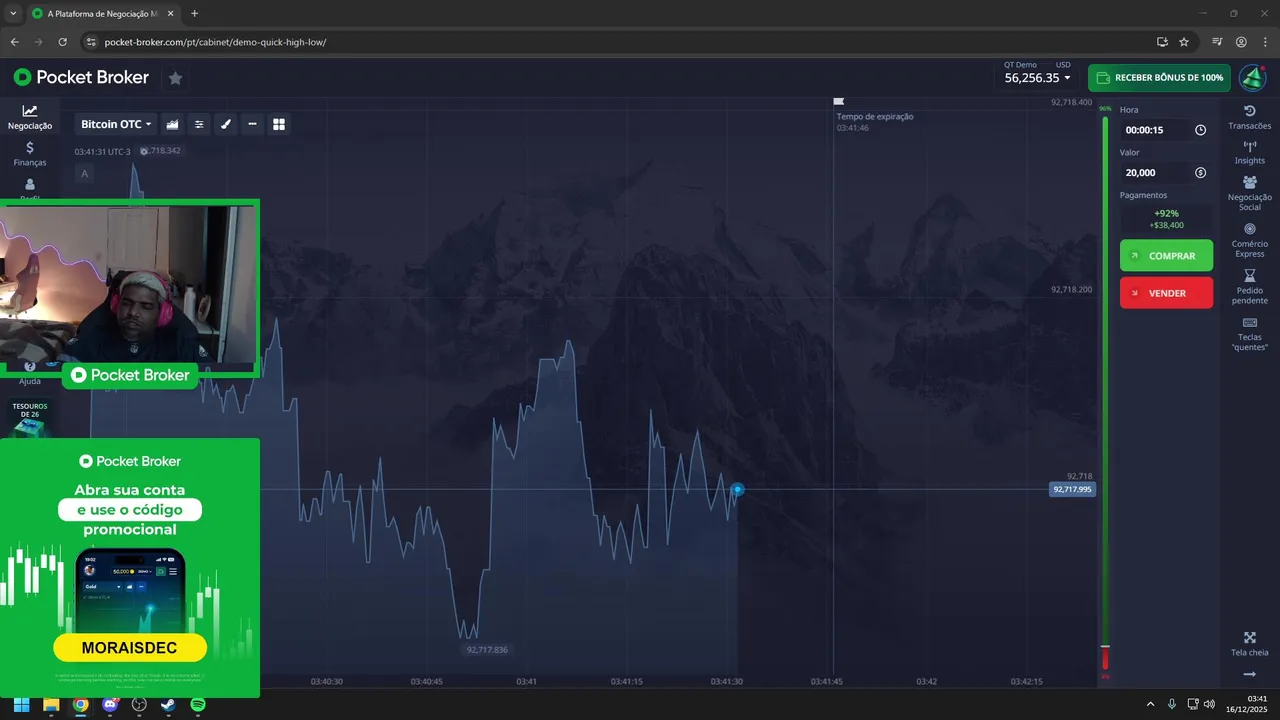
Task: Click Receber Bônus de 100% button
Action: [x=1159, y=77]
